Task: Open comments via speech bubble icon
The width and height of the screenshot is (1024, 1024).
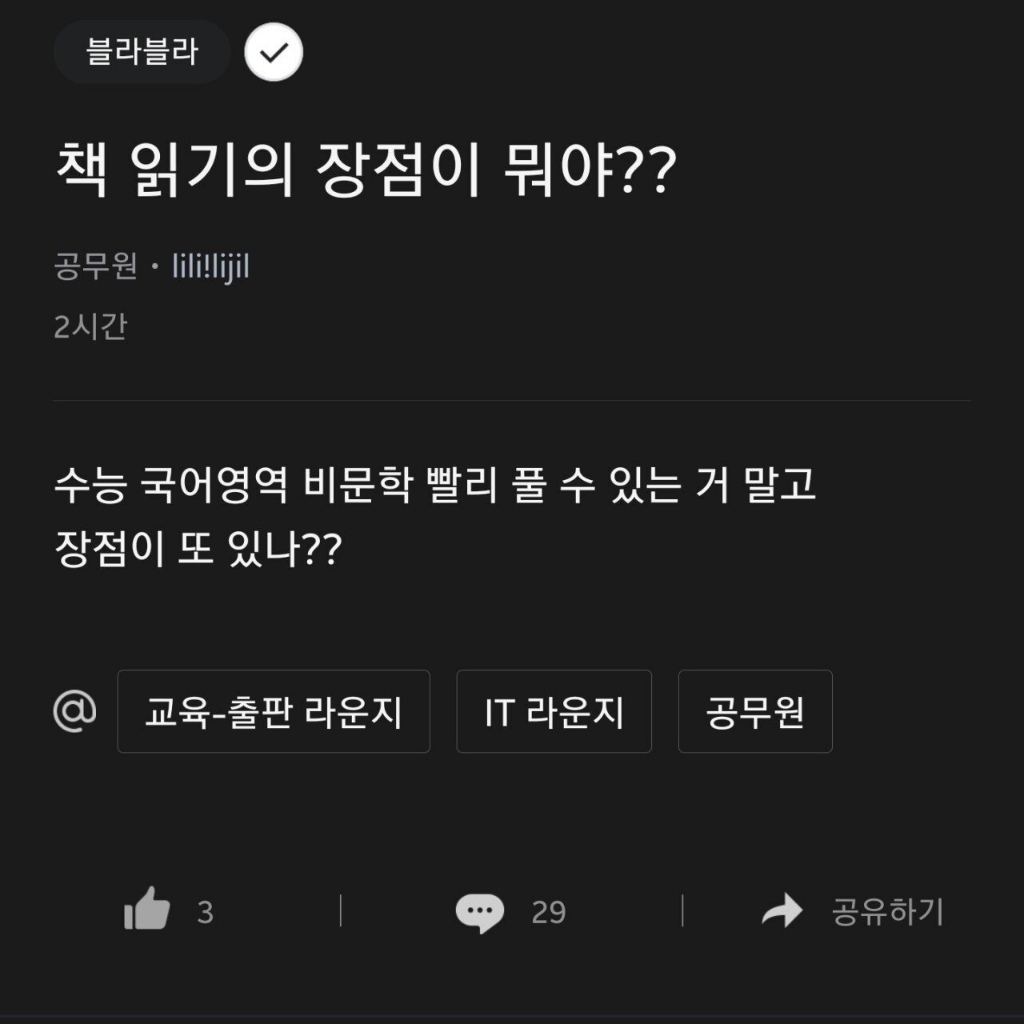Action: [x=479, y=911]
